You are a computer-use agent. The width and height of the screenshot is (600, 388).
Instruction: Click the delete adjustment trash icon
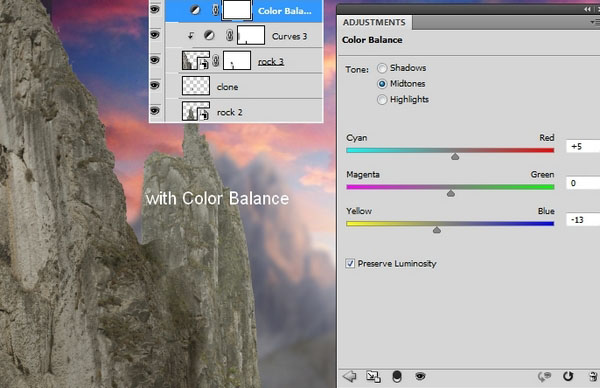[x=593, y=377]
